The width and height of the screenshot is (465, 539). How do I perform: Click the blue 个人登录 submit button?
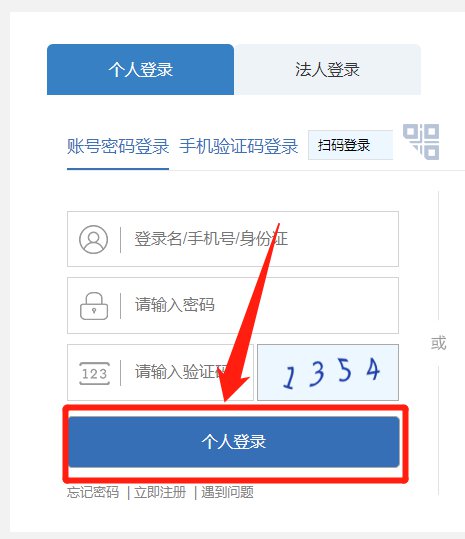(234, 442)
